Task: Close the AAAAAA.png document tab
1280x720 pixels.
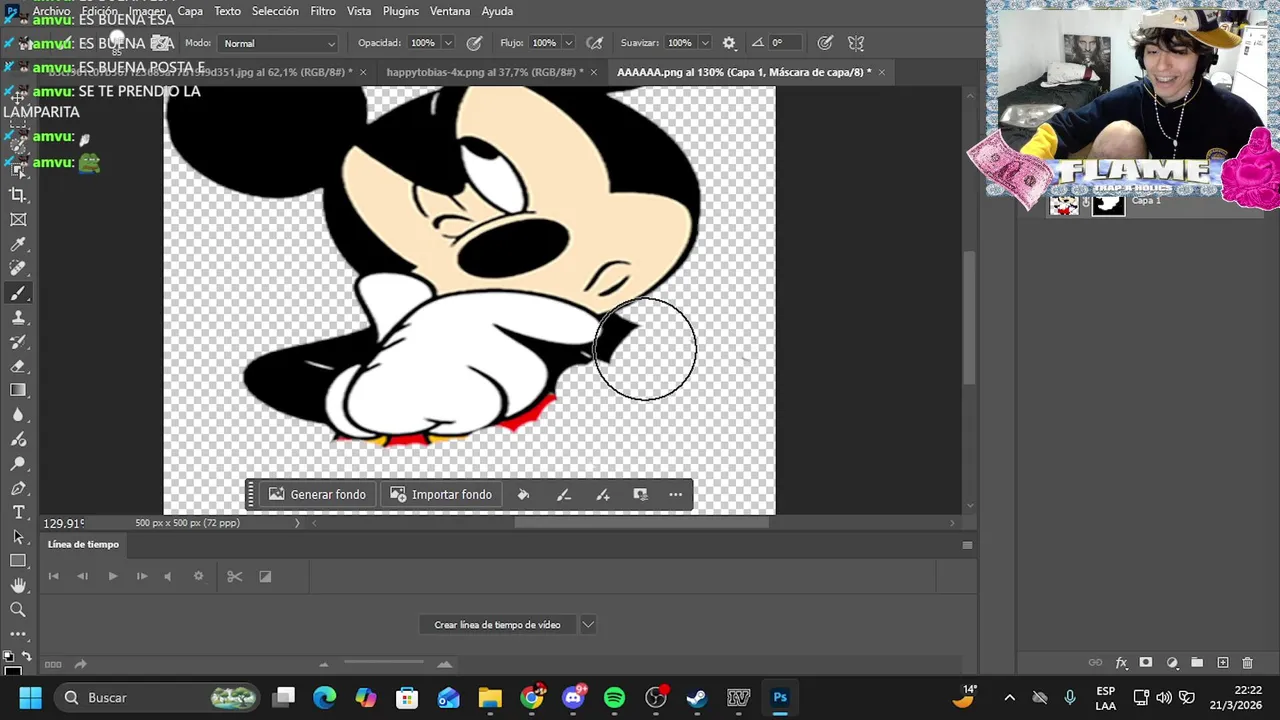Action: (881, 72)
